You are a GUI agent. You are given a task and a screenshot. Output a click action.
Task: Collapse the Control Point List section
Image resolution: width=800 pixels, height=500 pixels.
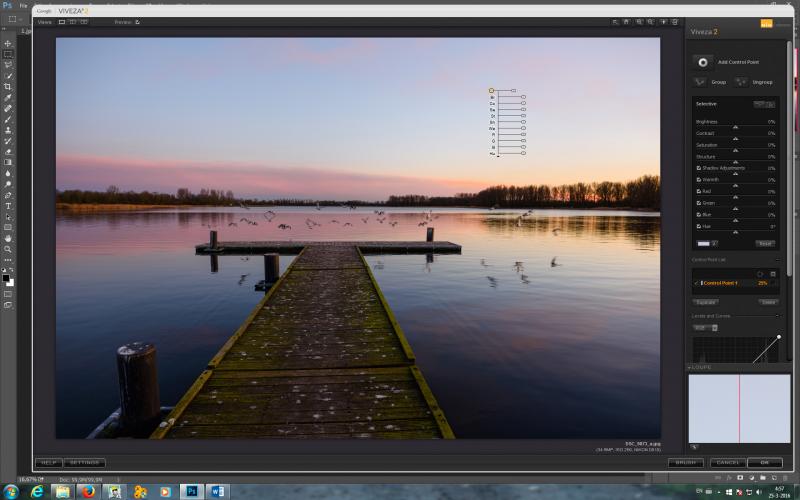(x=777, y=260)
